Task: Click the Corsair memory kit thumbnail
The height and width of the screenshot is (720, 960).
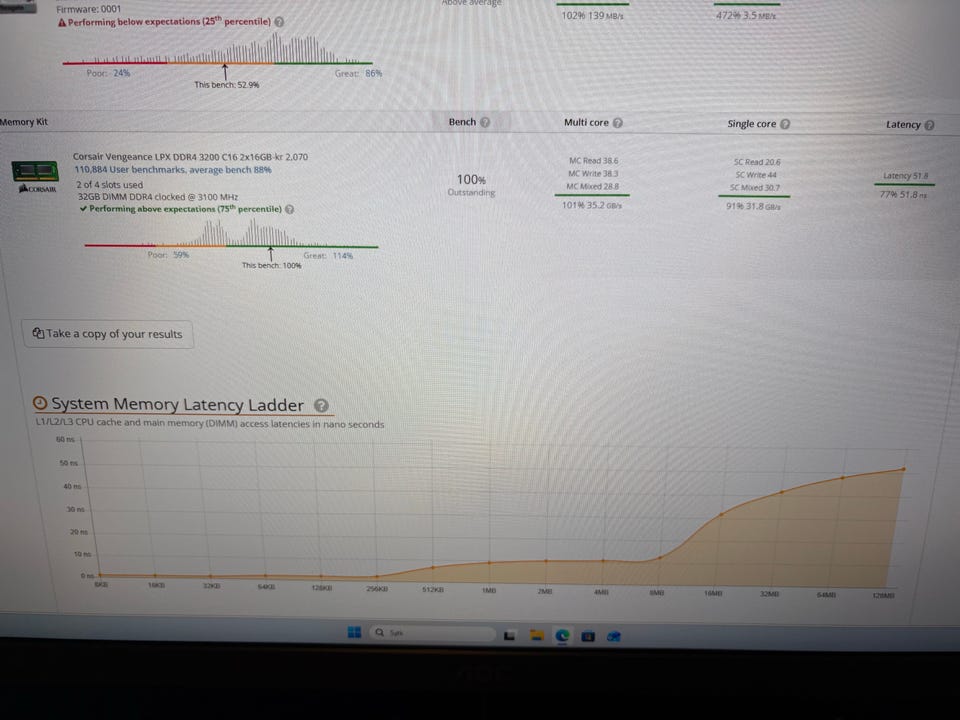Action: 36,171
